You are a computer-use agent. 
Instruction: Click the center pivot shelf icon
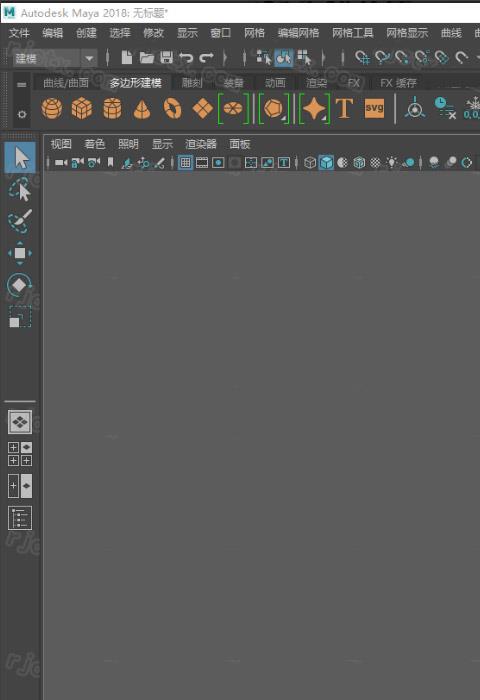(x=415, y=108)
